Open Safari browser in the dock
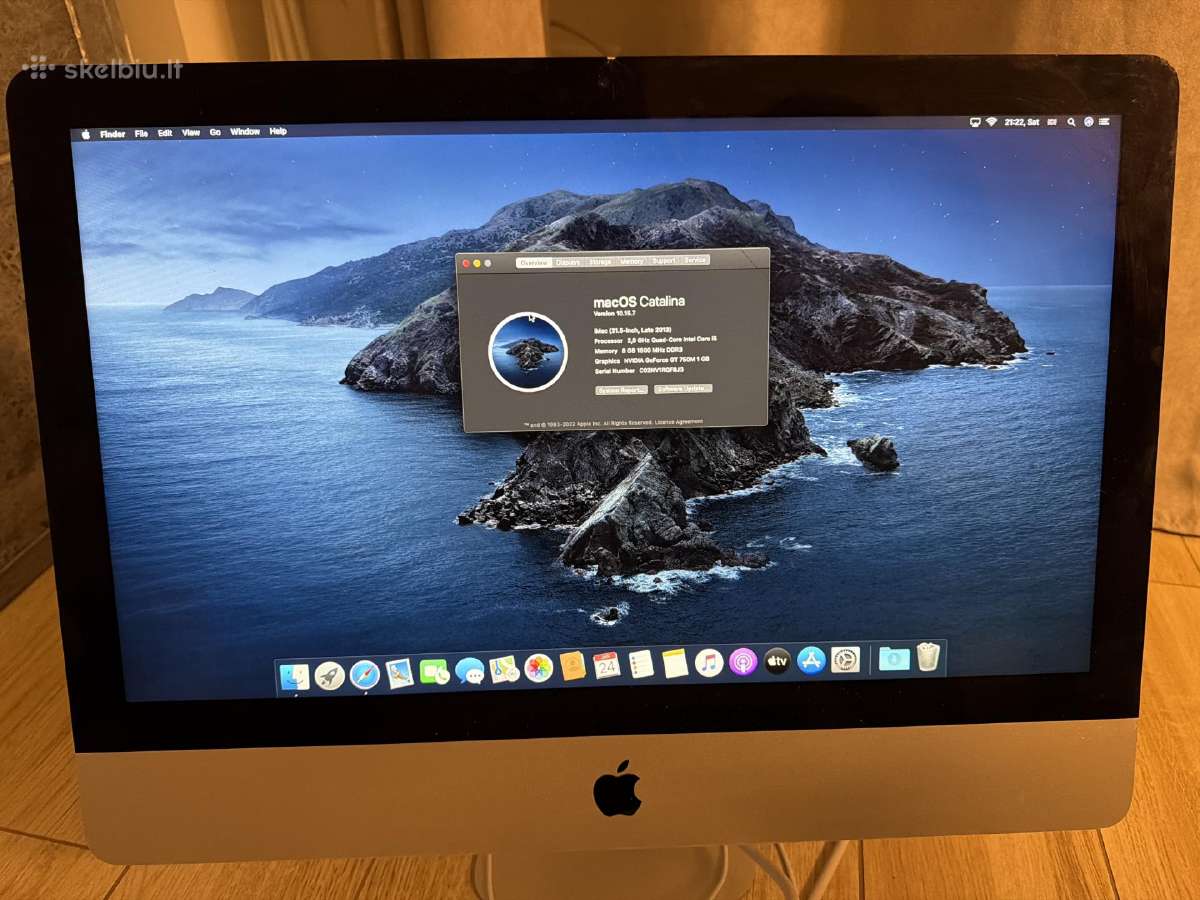Viewport: 1200px width, 900px height. point(364,675)
